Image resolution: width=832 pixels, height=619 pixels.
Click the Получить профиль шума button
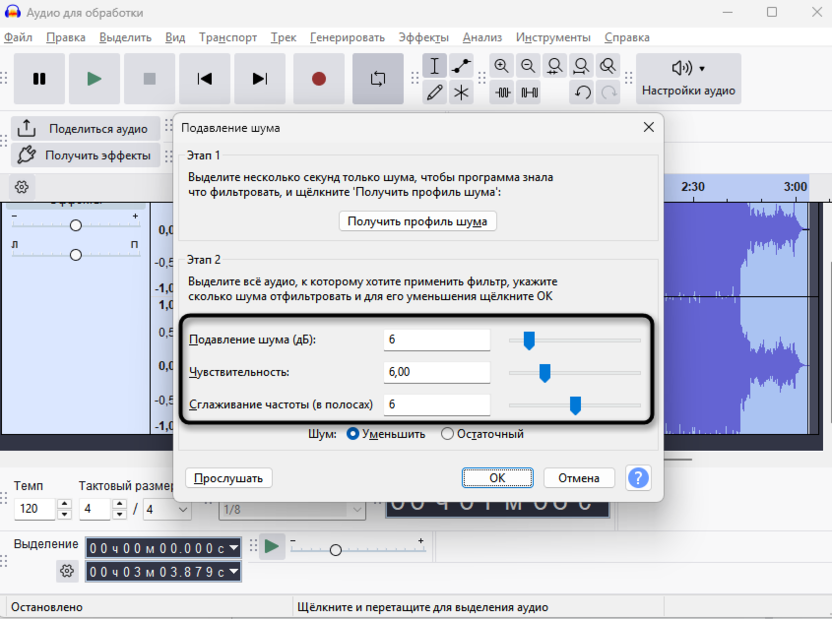(x=418, y=221)
